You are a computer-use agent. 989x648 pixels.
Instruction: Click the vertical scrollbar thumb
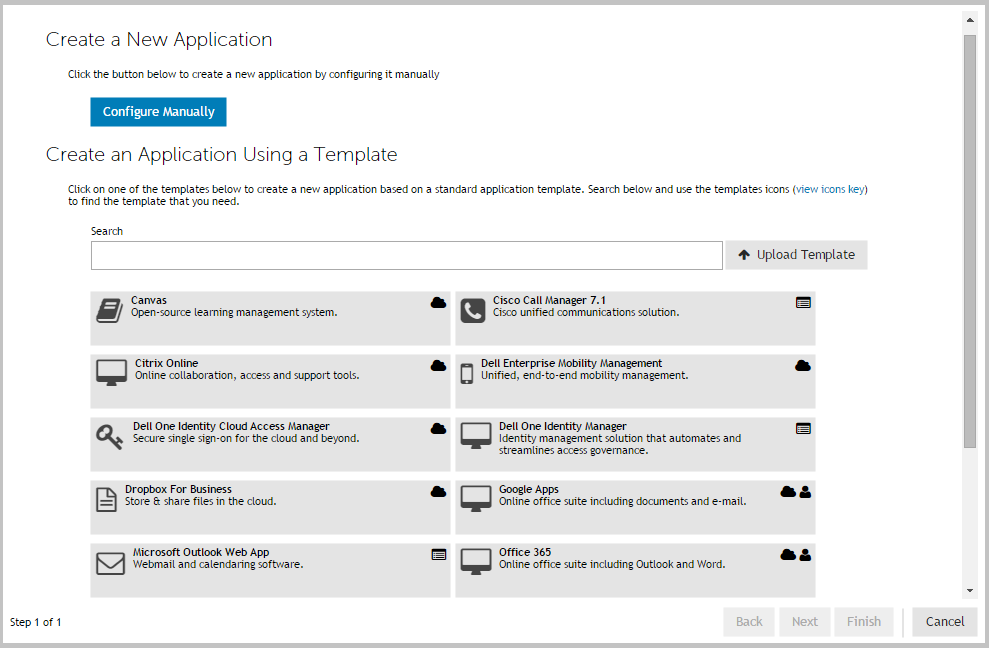point(969,240)
